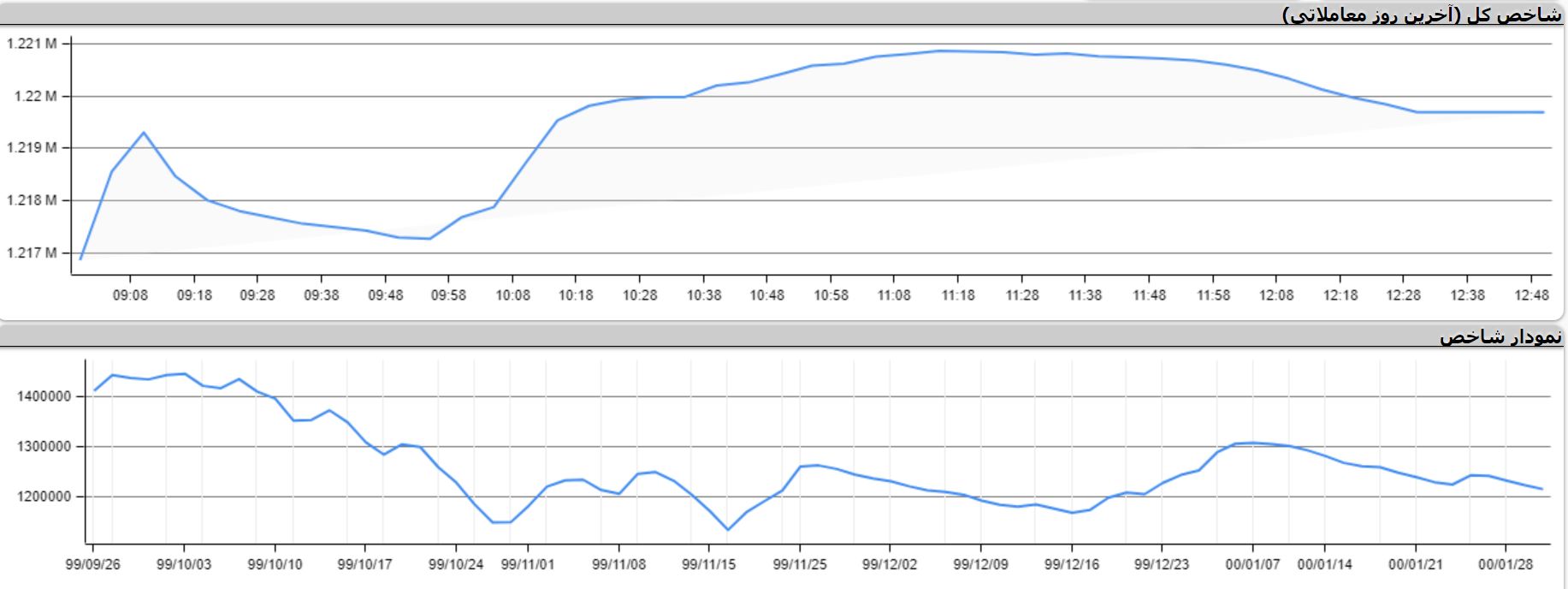Click the 99/12/16 date axis label

pyautogui.click(x=1071, y=565)
